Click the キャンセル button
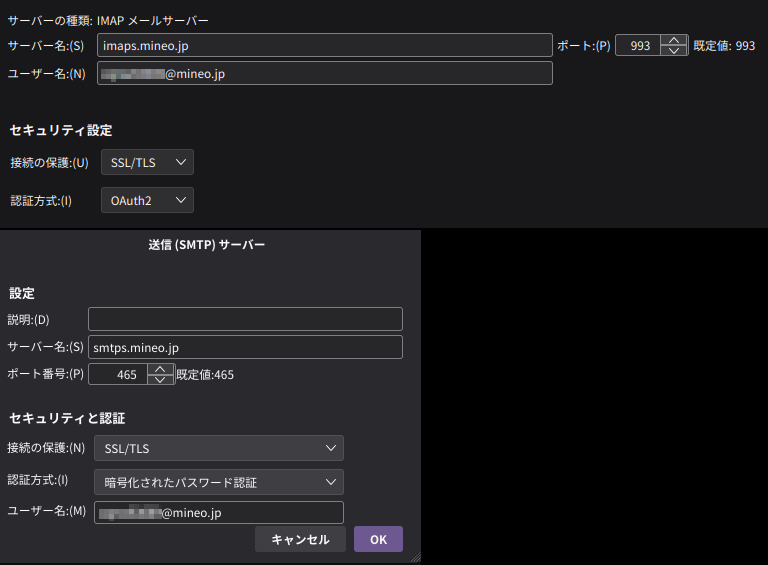The image size is (768, 565). pos(300,539)
